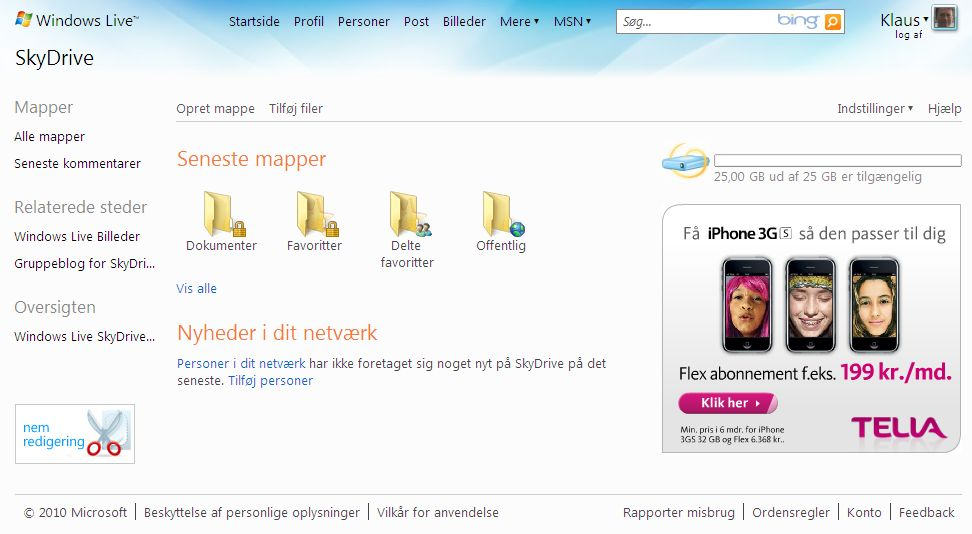Click Tilføj filer to upload files
Viewport: 972px width, 534px height.
[x=296, y=109]
